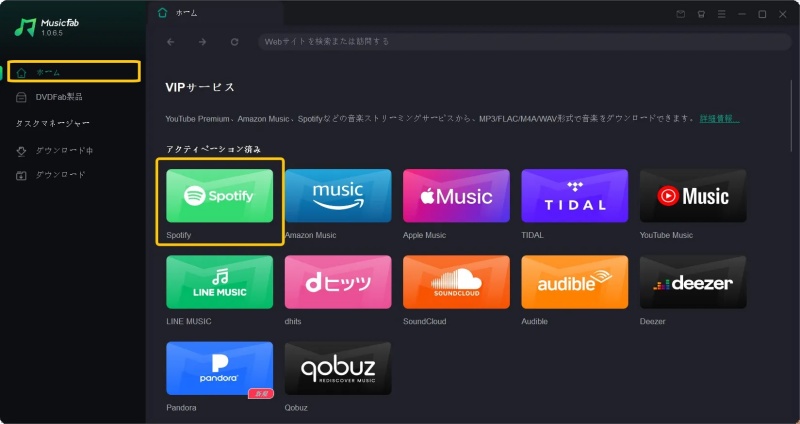Open the Audible service tile
Screen dimensions: 800x424
click(x=574, y=282)
